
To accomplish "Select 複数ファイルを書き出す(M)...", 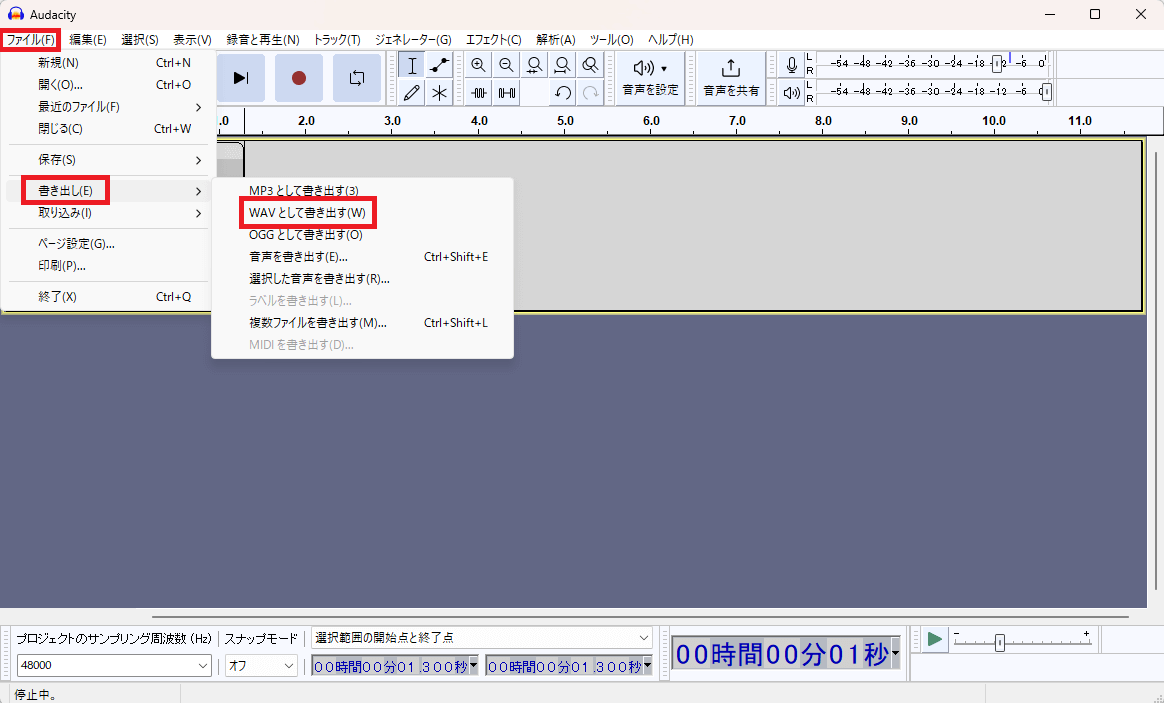I will (362, 323).
